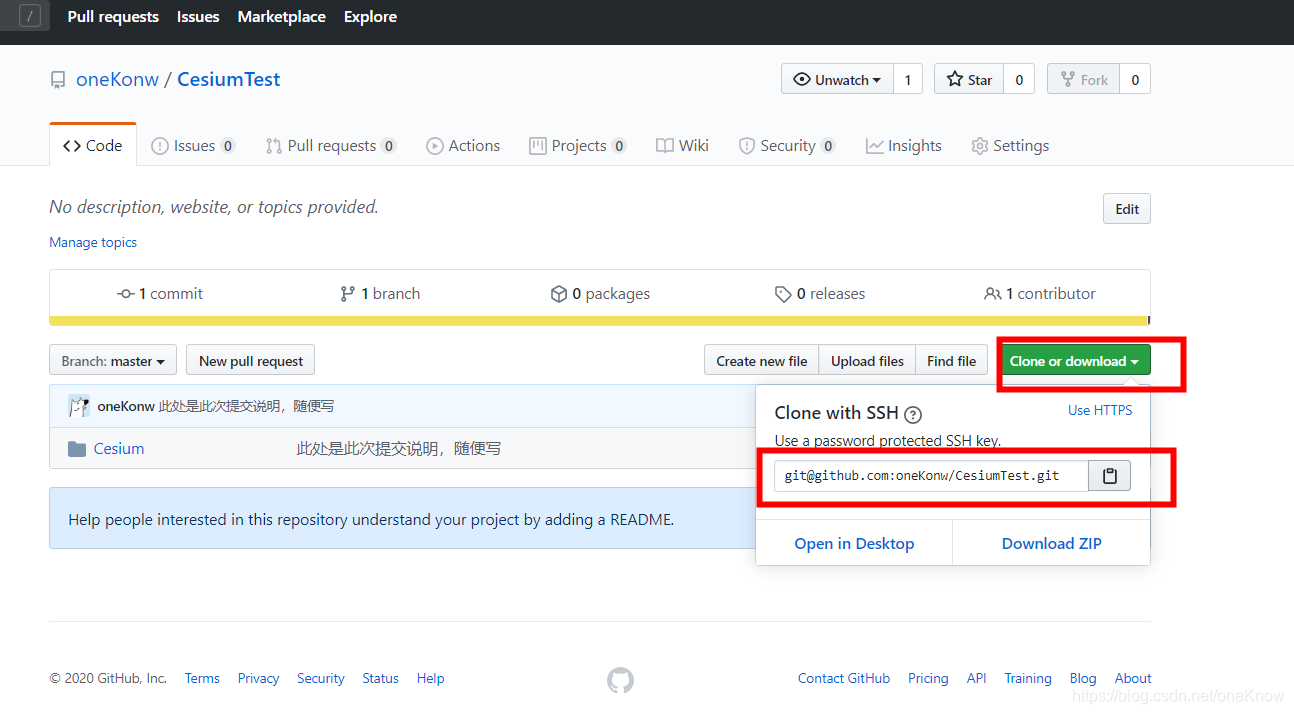
Task: Click the Cesium folder icon
Action: 77,449
